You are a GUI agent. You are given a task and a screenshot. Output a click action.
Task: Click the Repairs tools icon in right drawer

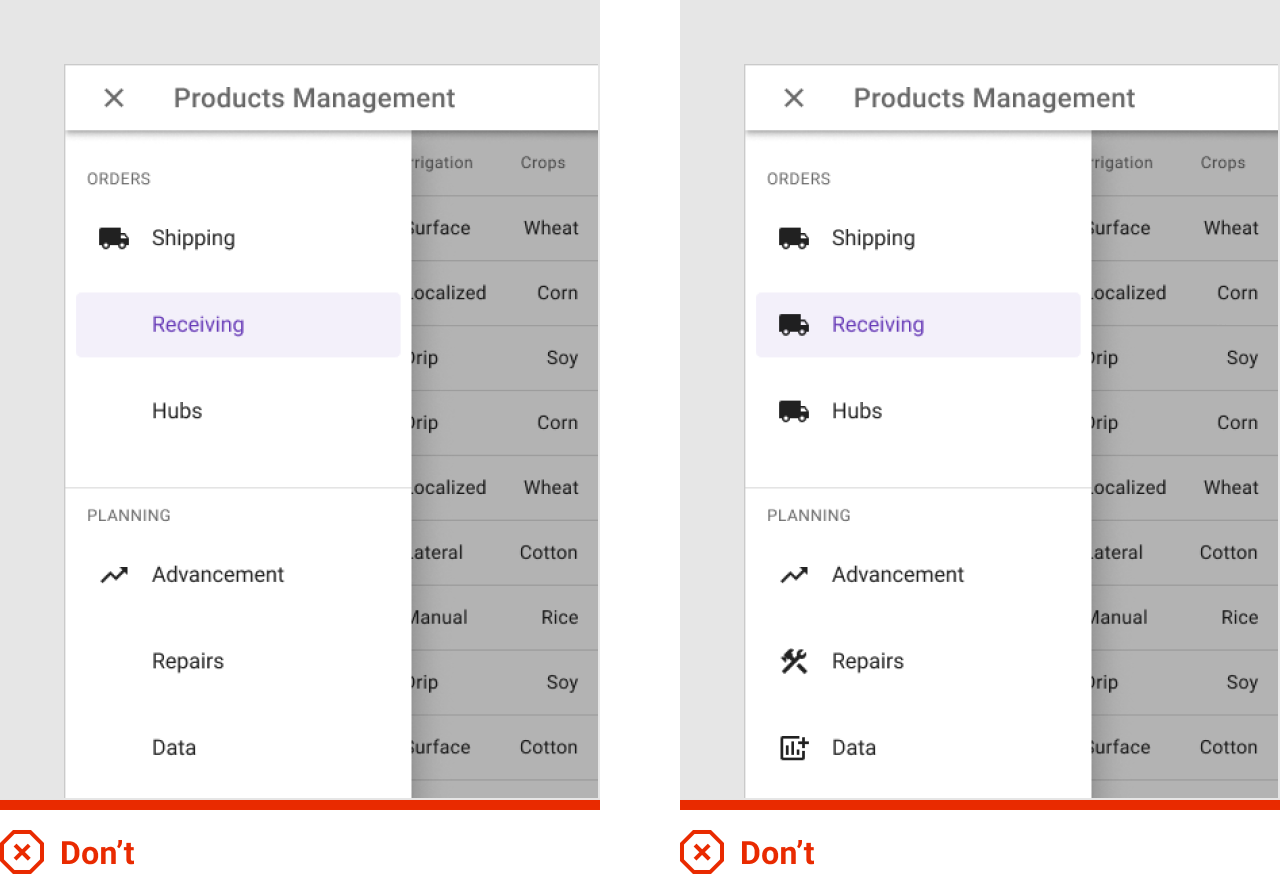click(x=794, y=661)
